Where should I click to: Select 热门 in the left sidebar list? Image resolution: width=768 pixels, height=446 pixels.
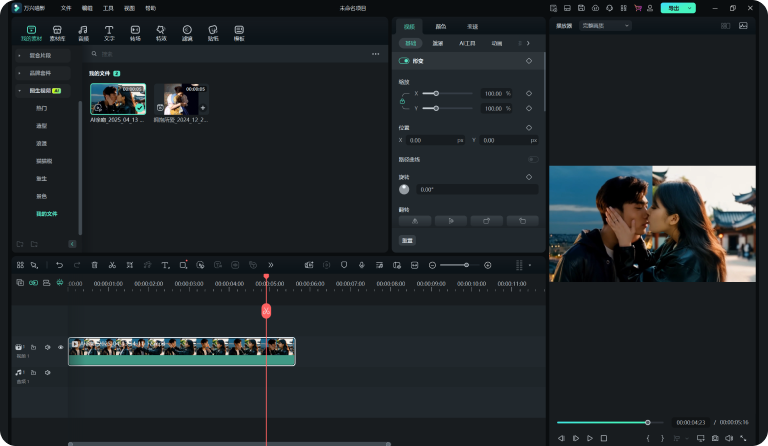[x=42, y=108]
